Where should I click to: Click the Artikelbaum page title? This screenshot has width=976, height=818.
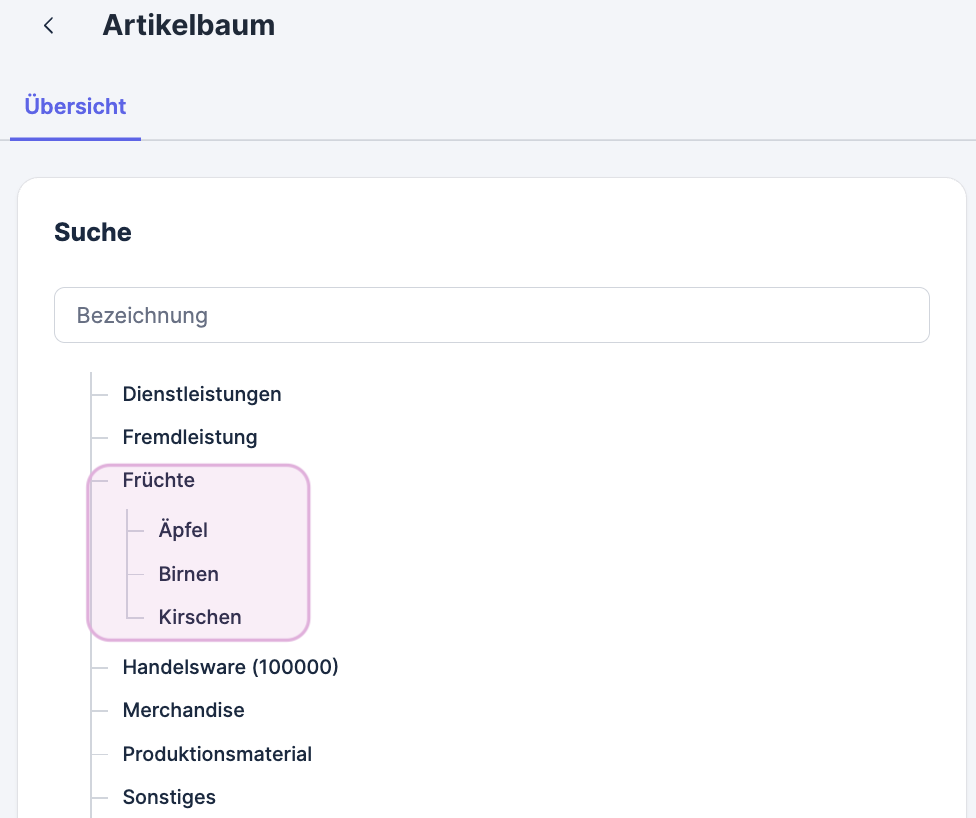188,26
